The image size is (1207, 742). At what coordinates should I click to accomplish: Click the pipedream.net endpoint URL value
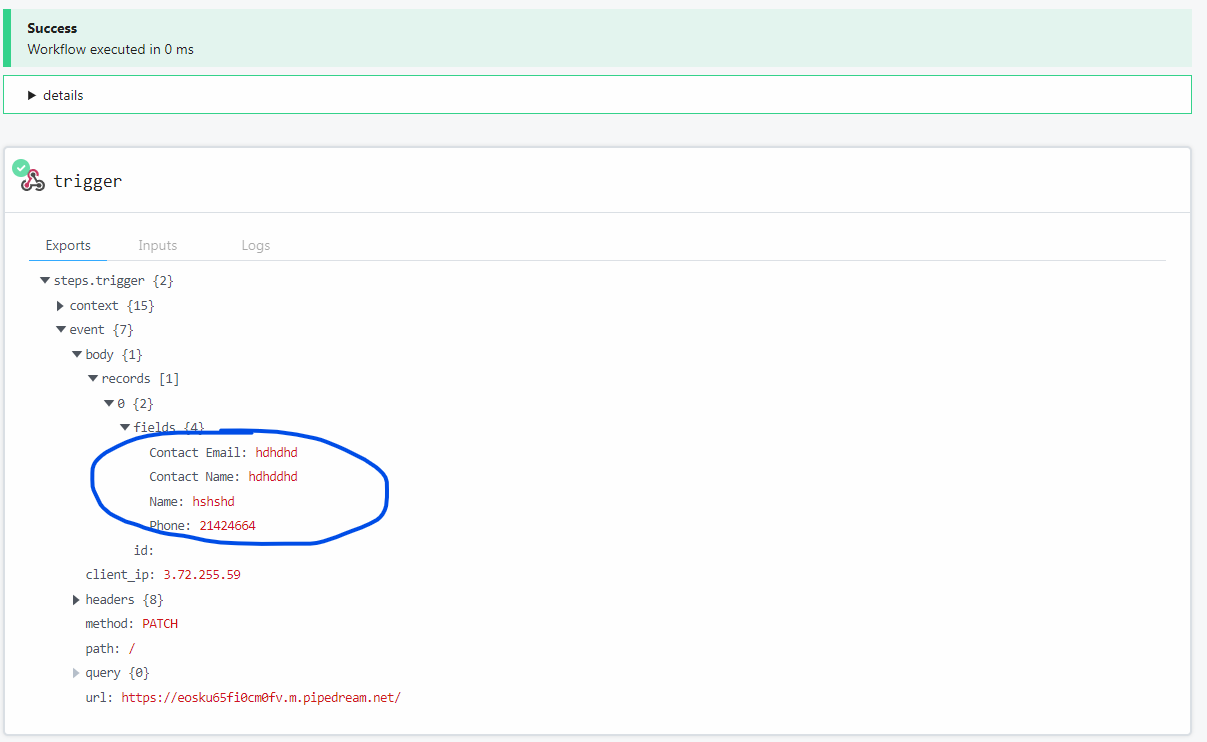(x=261, y=697)
